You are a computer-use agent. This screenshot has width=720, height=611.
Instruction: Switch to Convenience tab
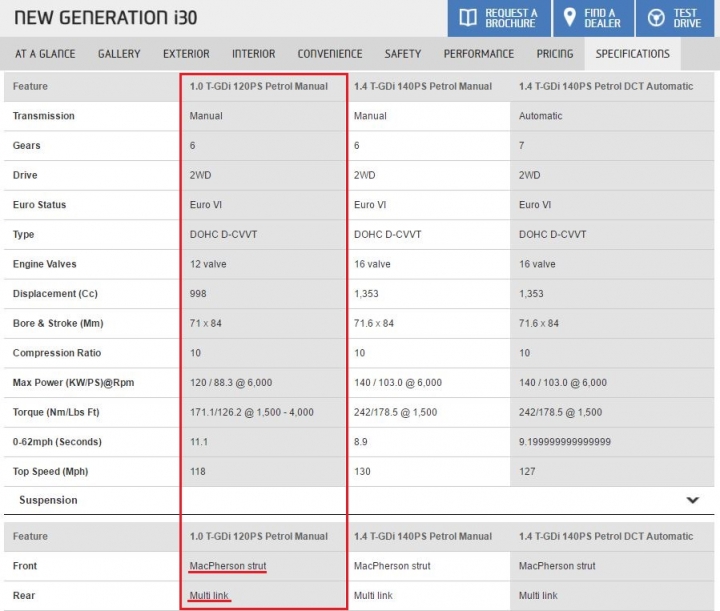point(330,54)
